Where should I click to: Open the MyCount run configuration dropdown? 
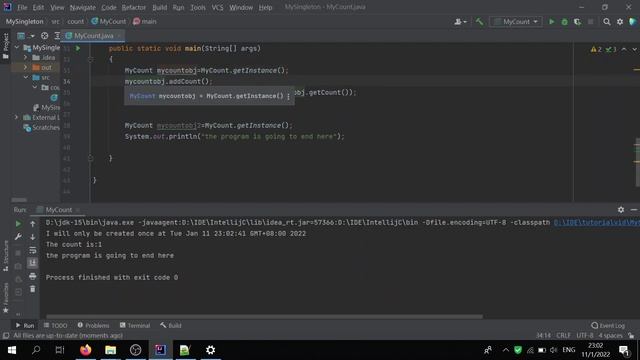point(516,22)
